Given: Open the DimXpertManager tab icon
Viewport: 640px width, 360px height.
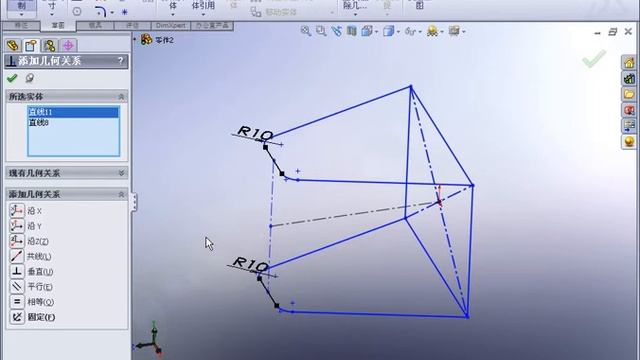Looking at the screenshot, I should 68,45.
